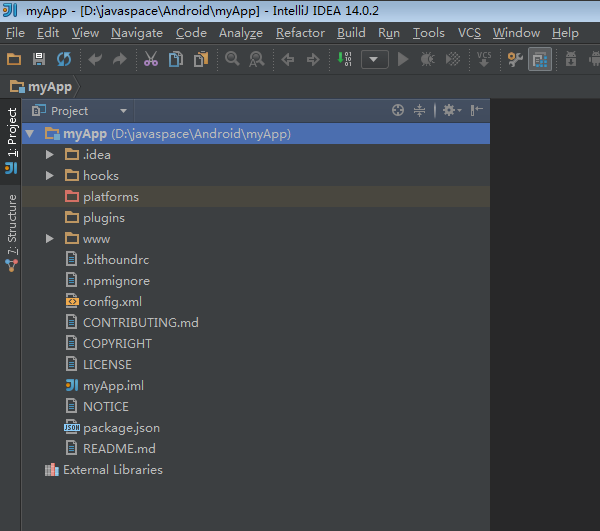Hide the Project tool window
Image resolution: width=600 pixels, height=531 pixels.
click(476, 111)
